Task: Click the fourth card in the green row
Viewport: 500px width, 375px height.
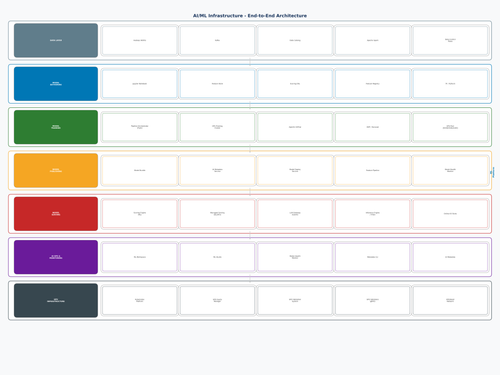Action: pos(373,127)
